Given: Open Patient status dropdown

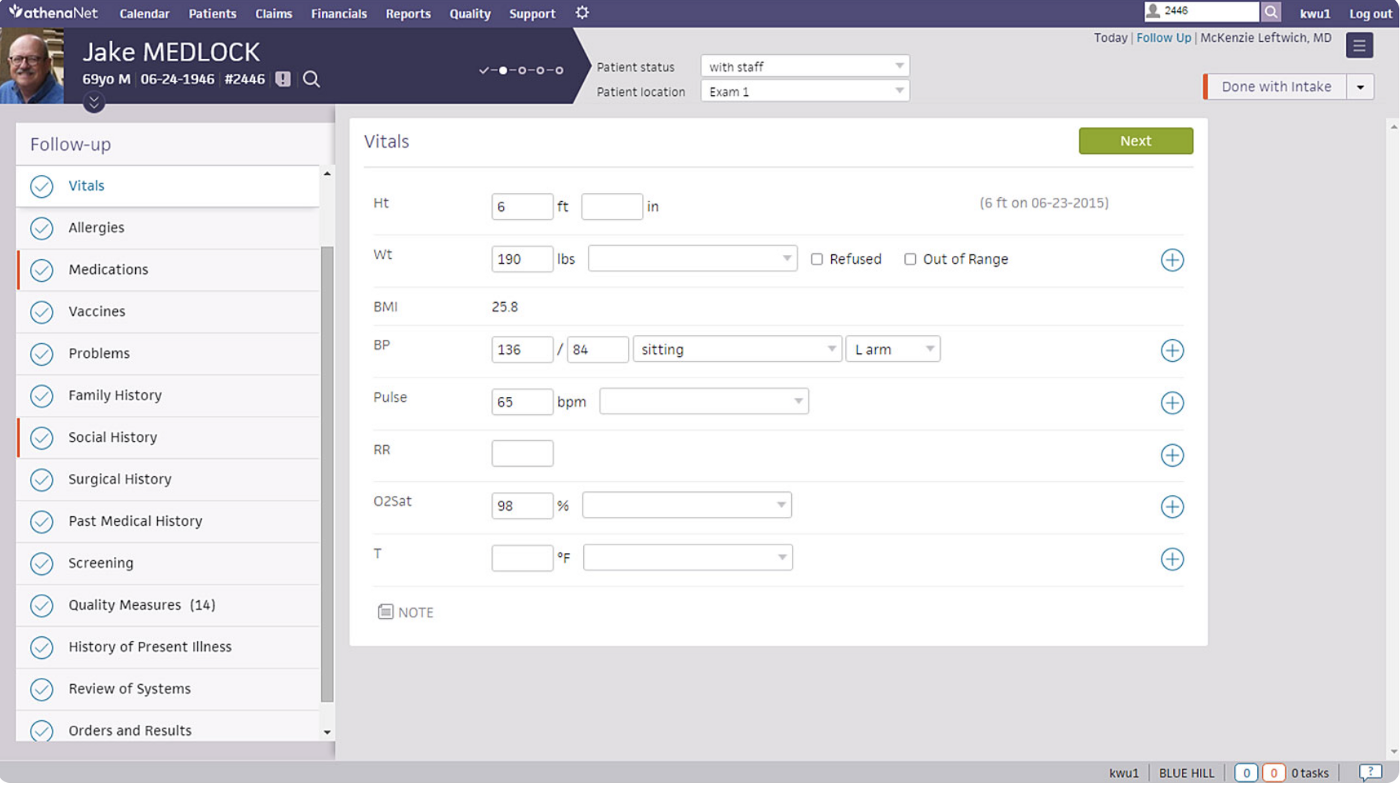Looking at the screenshot, I should click(x=805, y=66).
